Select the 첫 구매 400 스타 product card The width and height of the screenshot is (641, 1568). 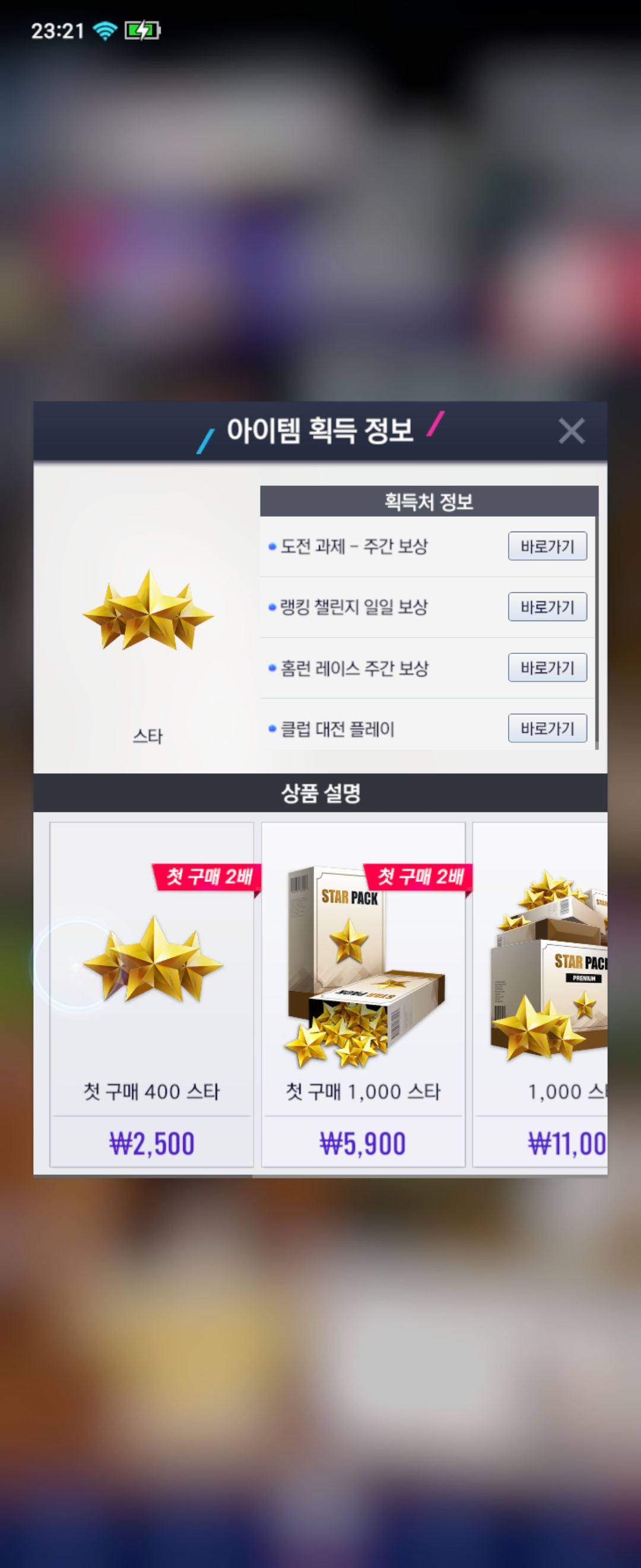point(151,995)
